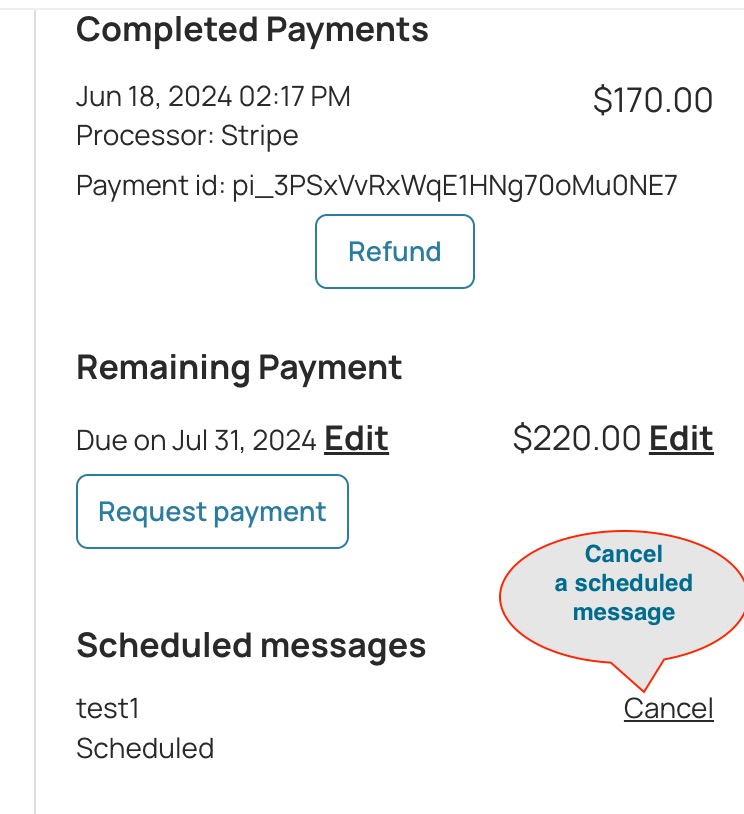Cancel the test1 scheduled message
Image resolution: width=744 pixels, height=814 pixels.
pyautogui.click(x=668, y=709)
